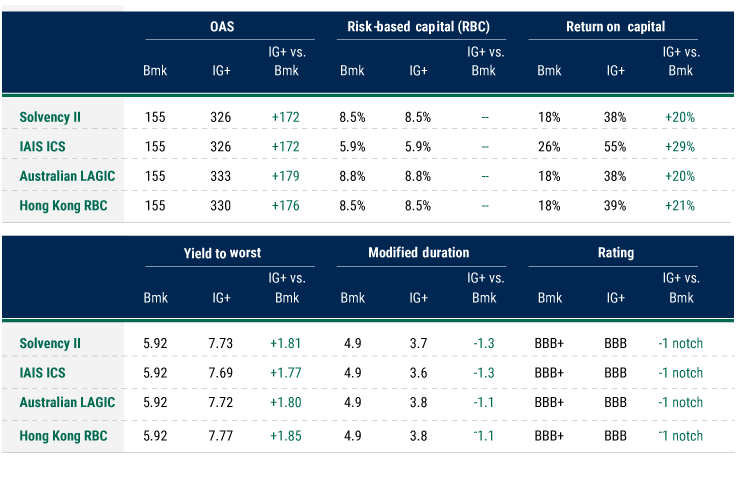Click the 333 OAS value for Australian LAGIC
This screenshot has width=737, height=480.
click(221, 176)
